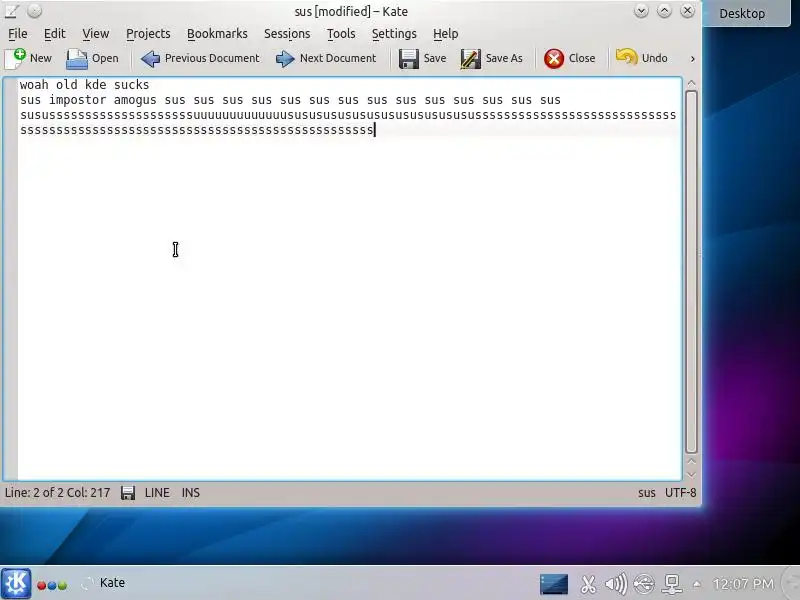Click the Save As toolbar icon
The width and height of the screenshot is (800, 600).
(470, 59)
